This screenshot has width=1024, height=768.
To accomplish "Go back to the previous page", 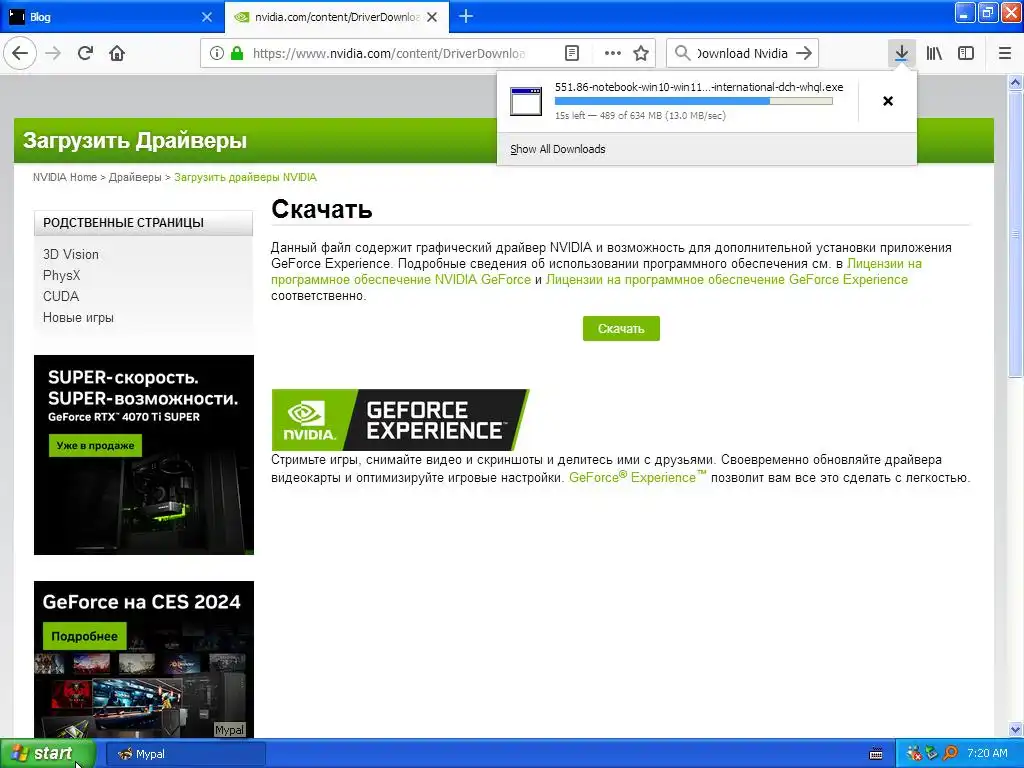I will click(20, 53).
